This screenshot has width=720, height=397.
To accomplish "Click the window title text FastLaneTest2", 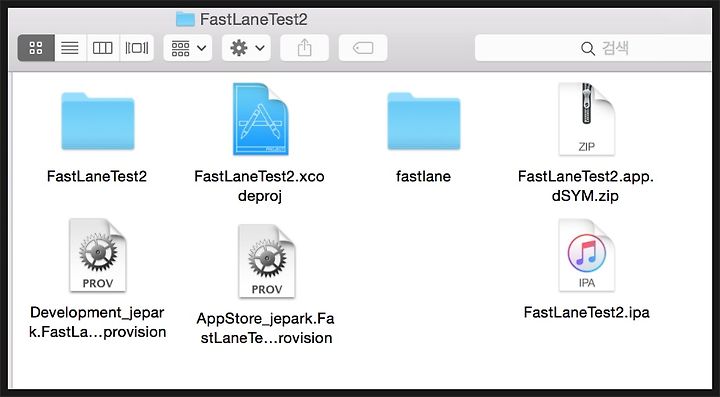I will click(x=253, y=19).
